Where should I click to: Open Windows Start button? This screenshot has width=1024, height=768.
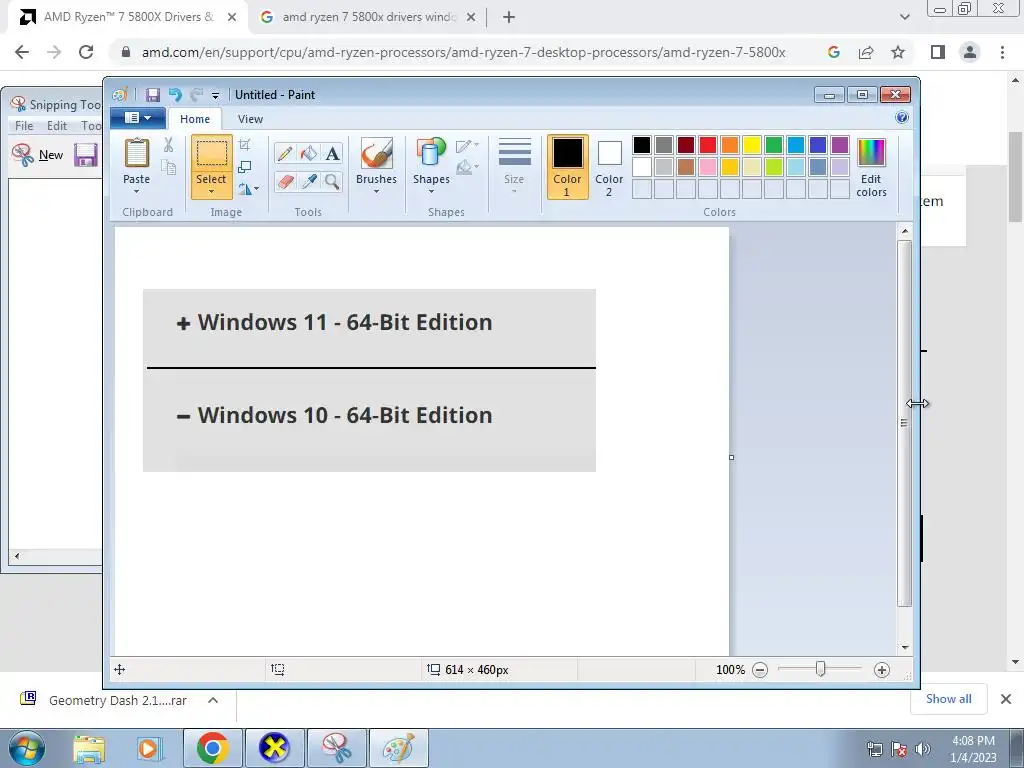(x=27, y=748)
